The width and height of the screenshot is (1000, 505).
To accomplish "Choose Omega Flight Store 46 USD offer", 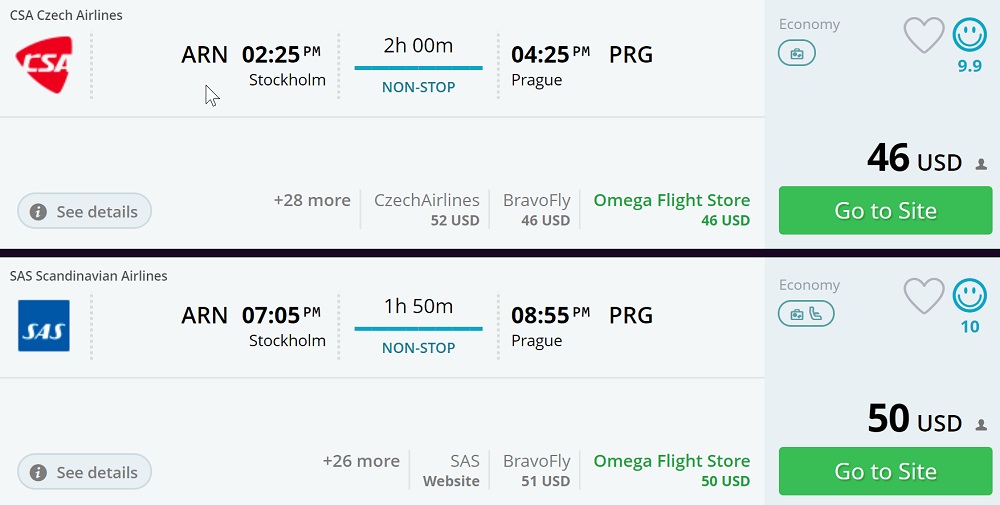I will pos(671,209).
